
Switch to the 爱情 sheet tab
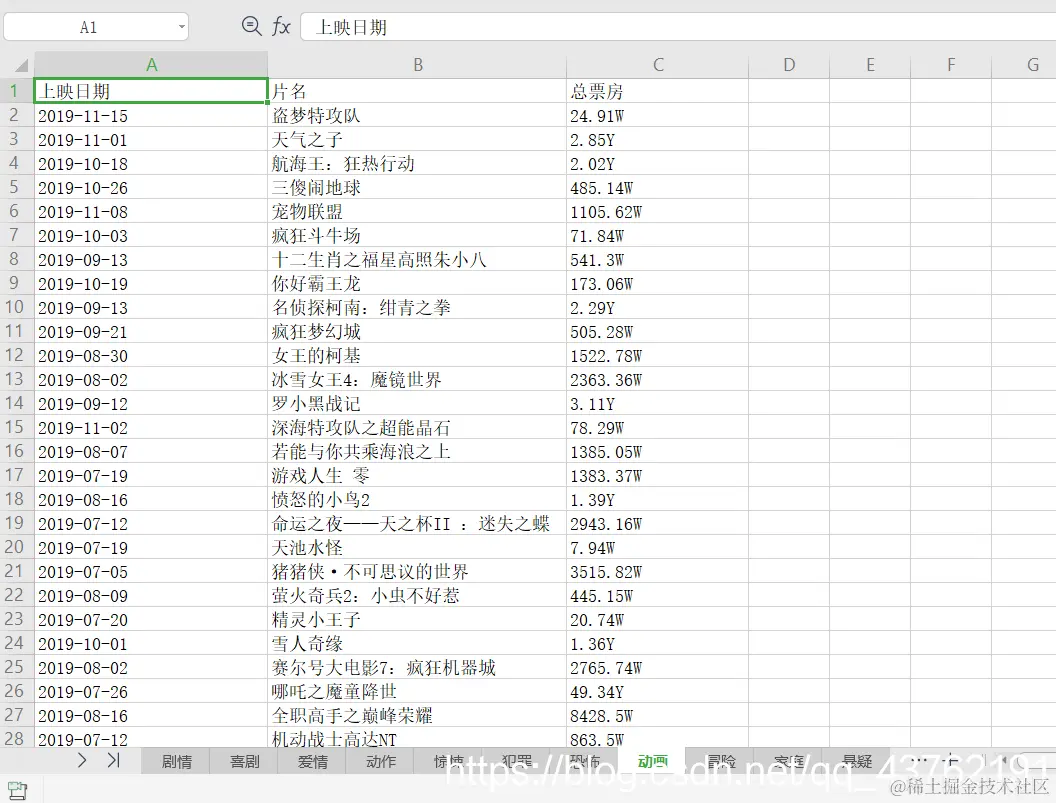point(312,761)
